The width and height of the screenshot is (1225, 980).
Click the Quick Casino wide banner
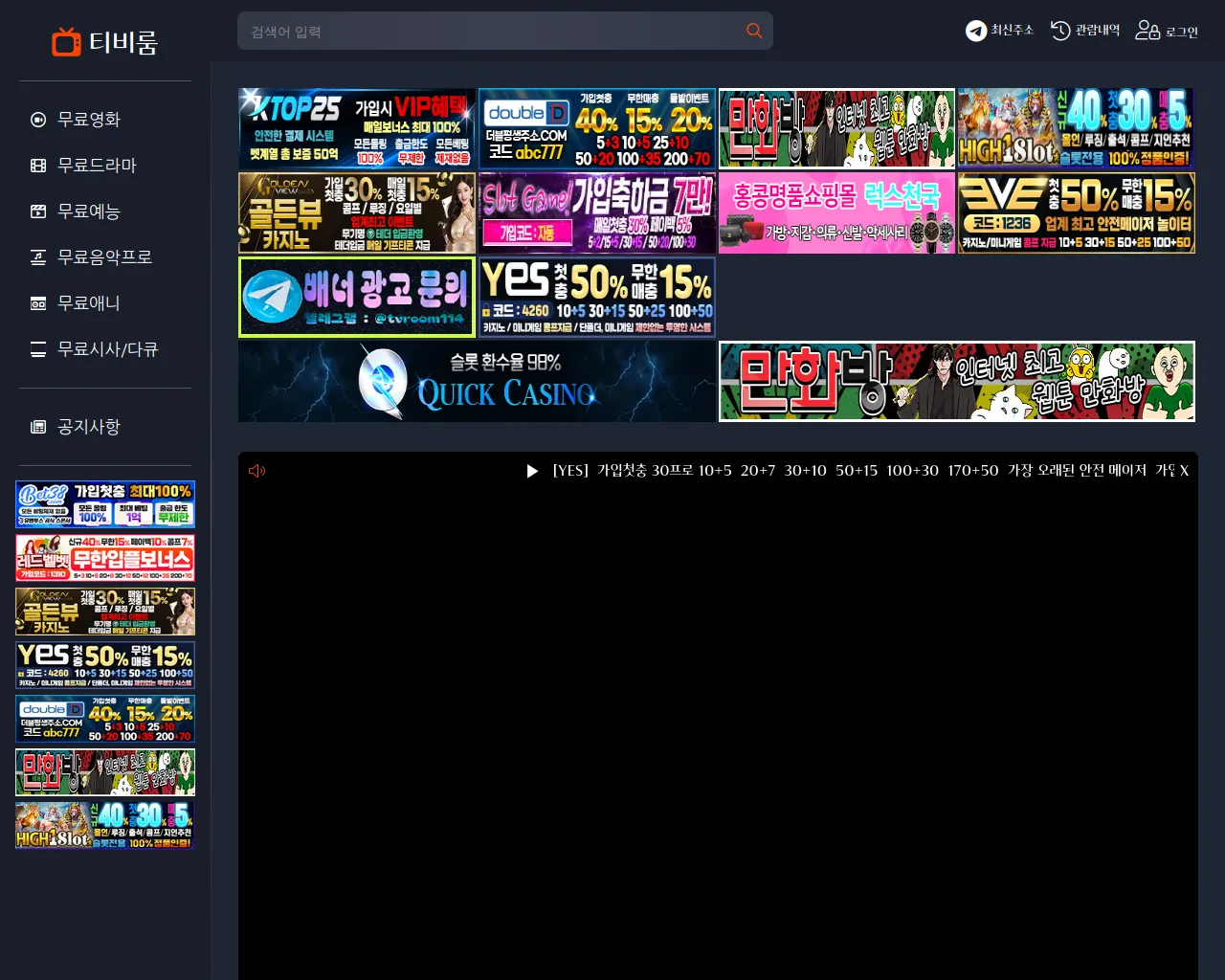[x=477, y=382]
